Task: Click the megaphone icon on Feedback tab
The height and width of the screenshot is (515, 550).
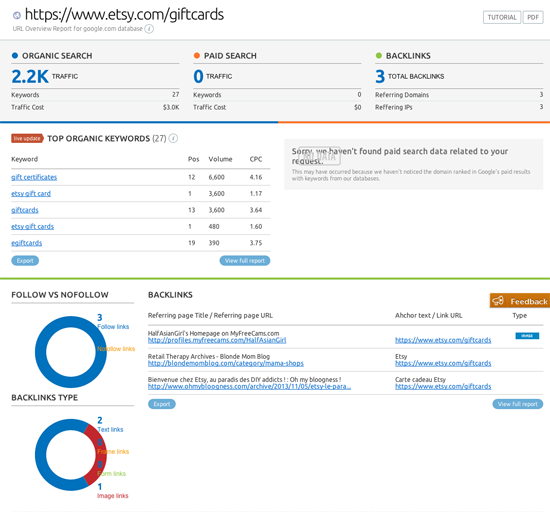Action: click(x=498, y=301)
